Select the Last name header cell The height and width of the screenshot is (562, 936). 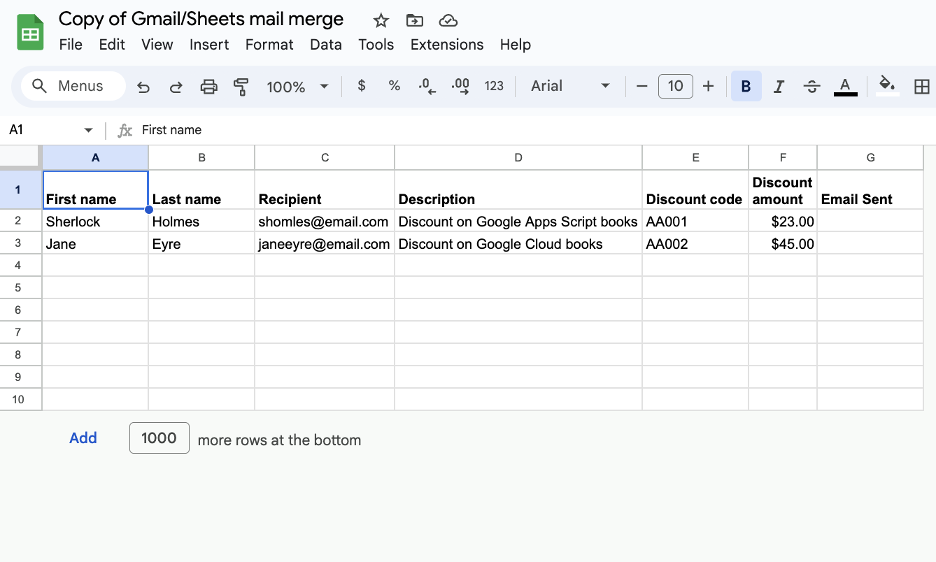[x=201, y=190]
